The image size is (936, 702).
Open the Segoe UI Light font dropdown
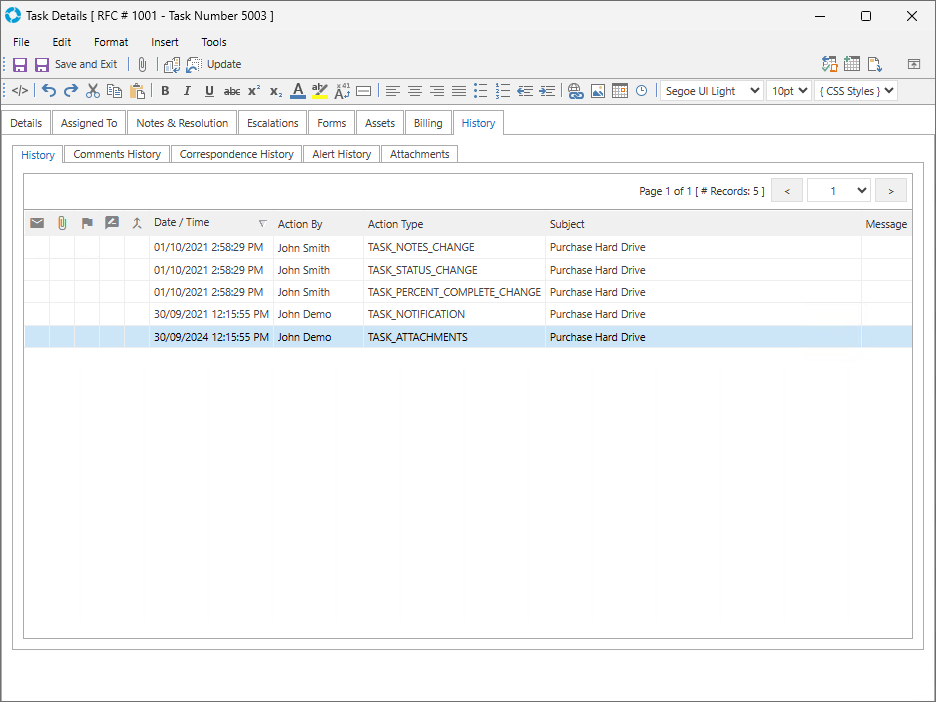pyautogui.click(x=711, y=91)
